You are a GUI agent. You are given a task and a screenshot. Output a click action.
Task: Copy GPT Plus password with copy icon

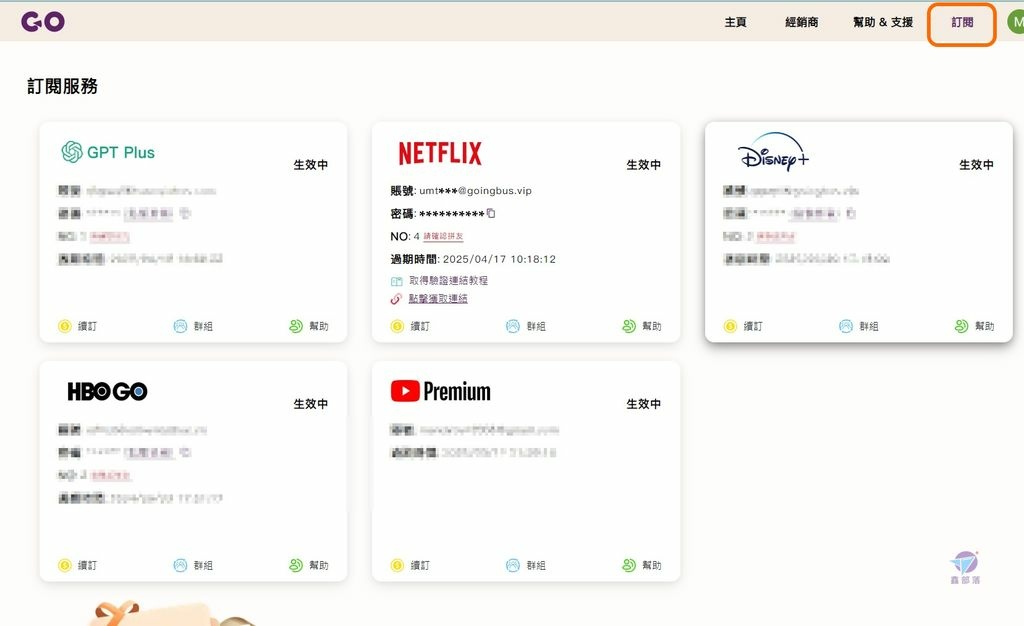coord(185,213)
